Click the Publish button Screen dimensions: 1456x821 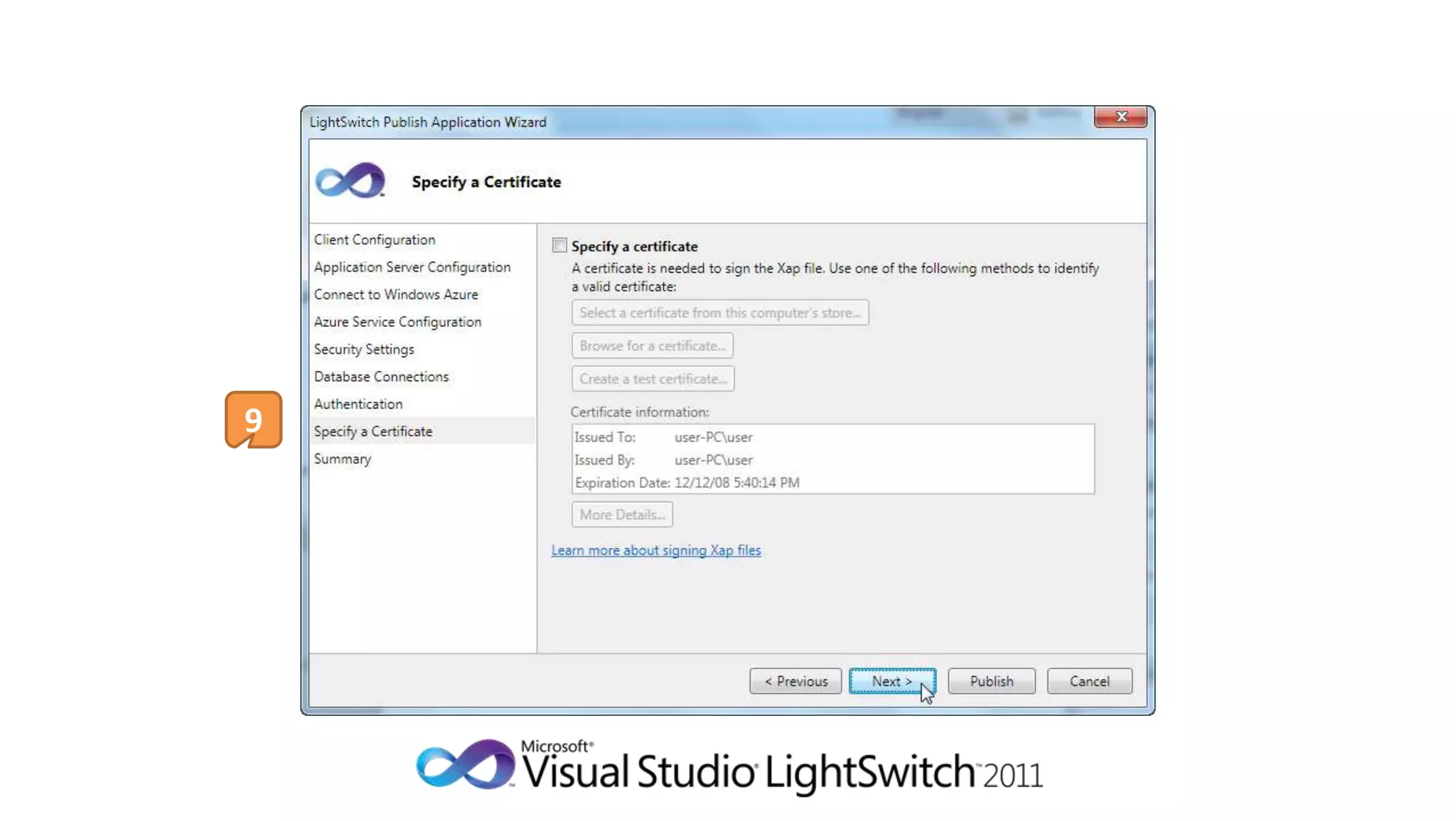click(991, 681)
